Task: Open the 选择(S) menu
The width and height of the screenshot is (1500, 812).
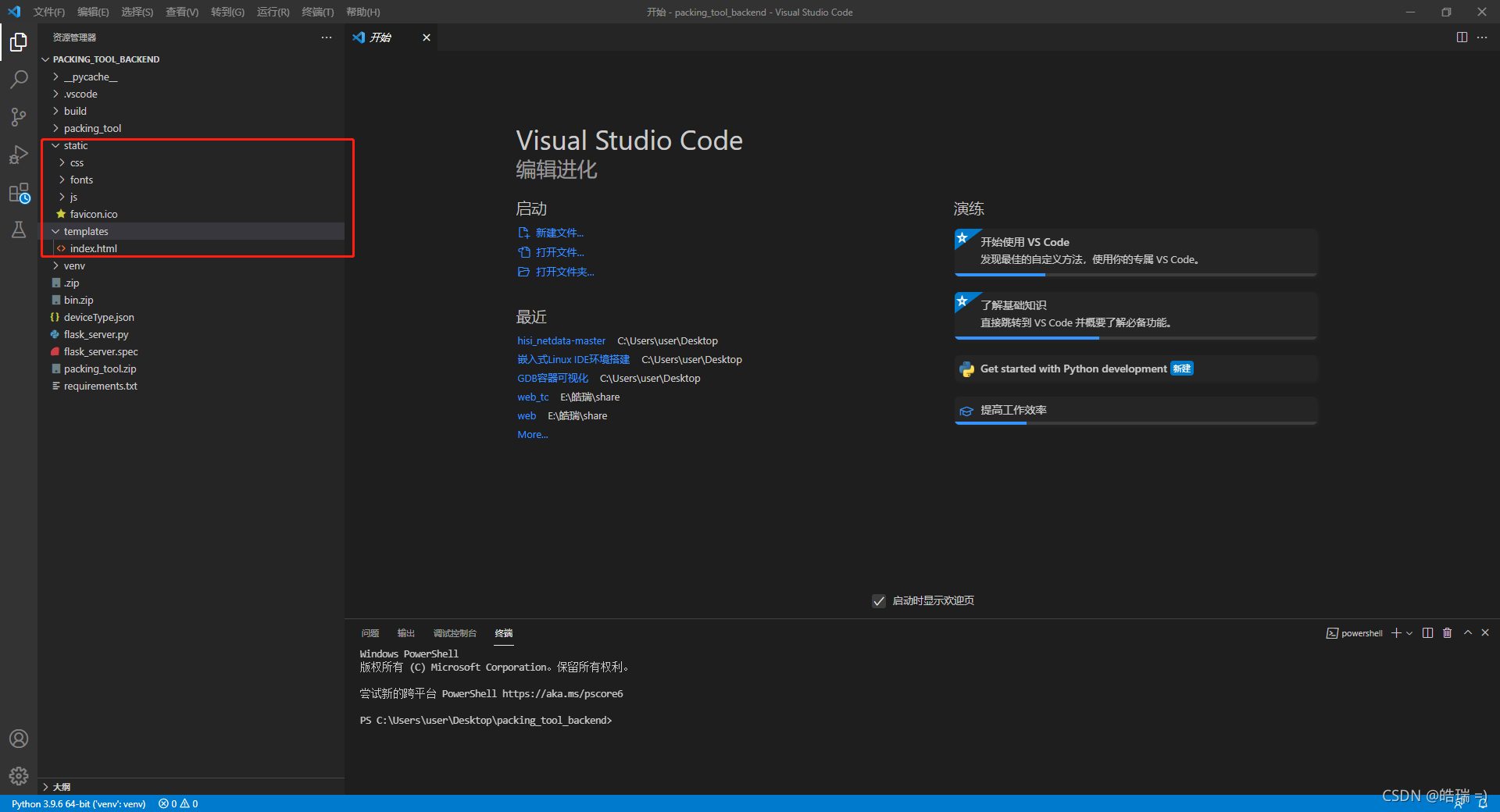Action: 137,12
